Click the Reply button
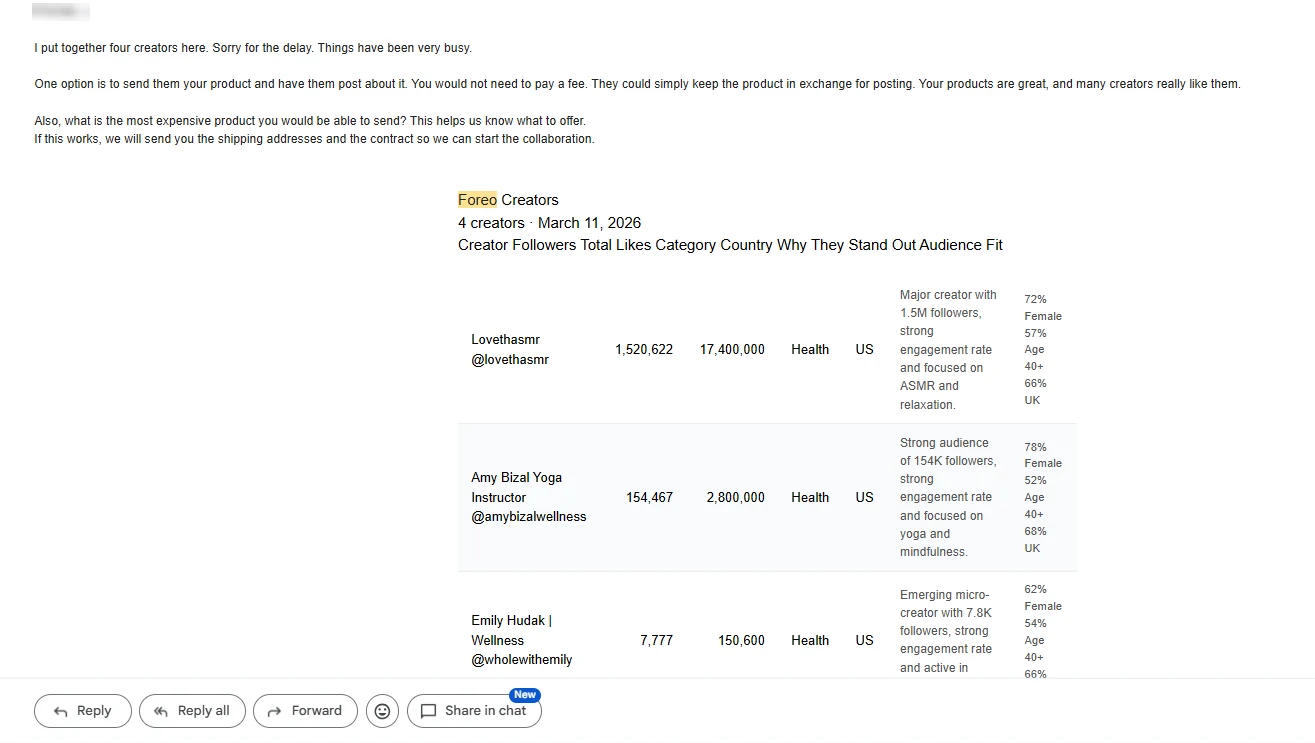This screenshot has width=1315, height=743. [82, 711]
